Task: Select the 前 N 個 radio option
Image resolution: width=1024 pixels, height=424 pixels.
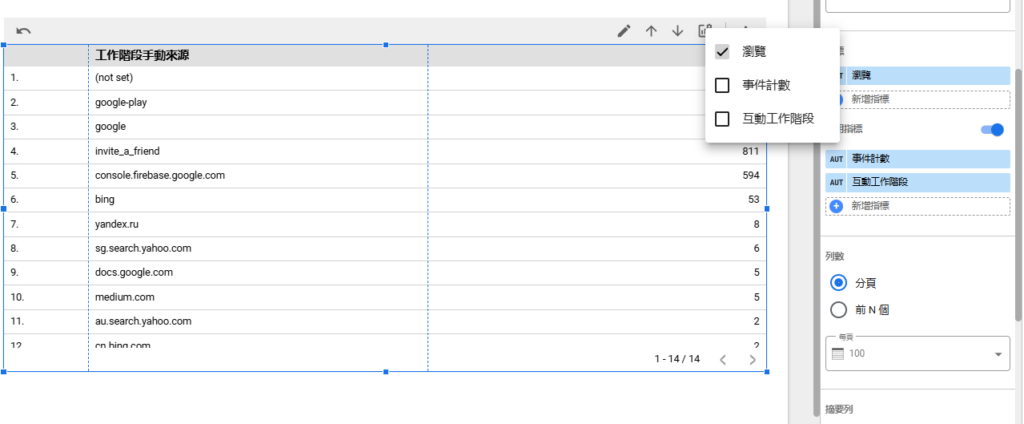Action: [839, 309]
